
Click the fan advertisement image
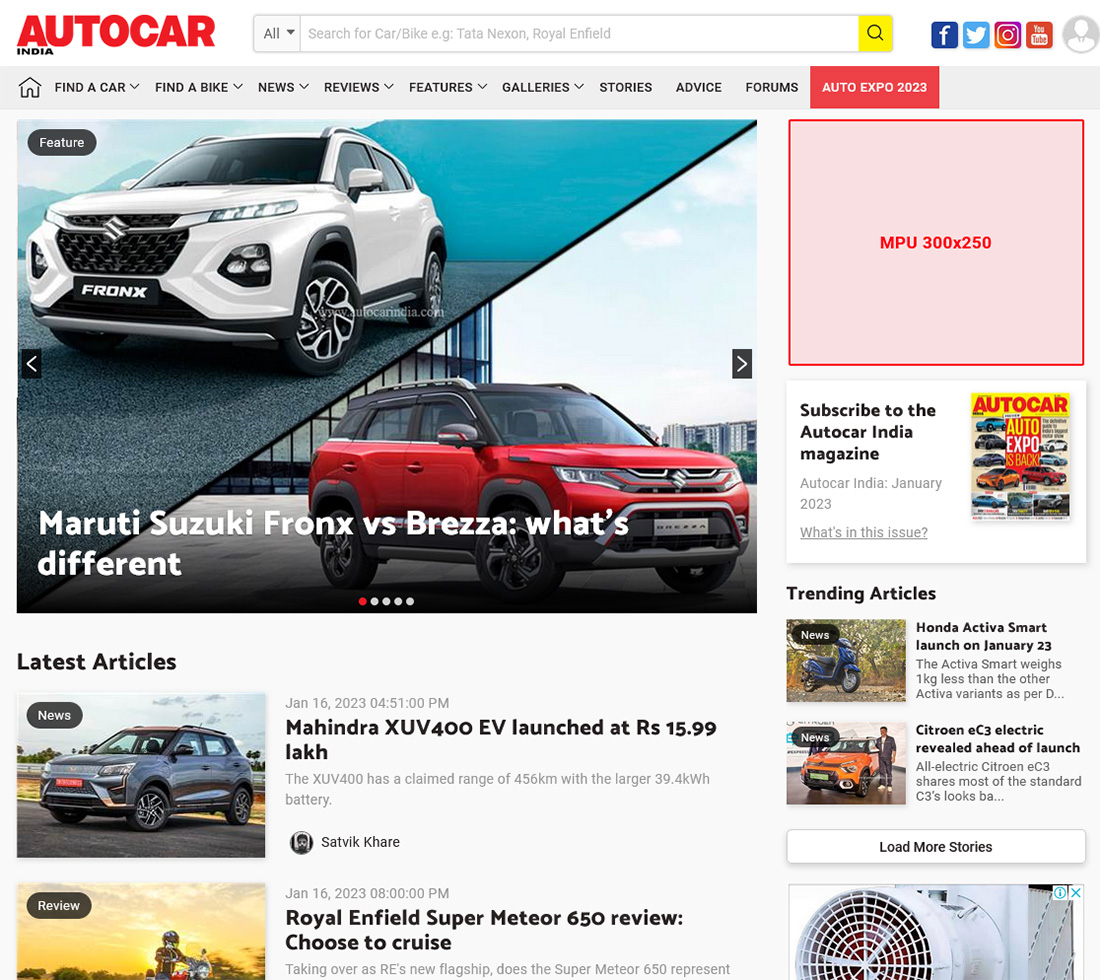point(936,932)
